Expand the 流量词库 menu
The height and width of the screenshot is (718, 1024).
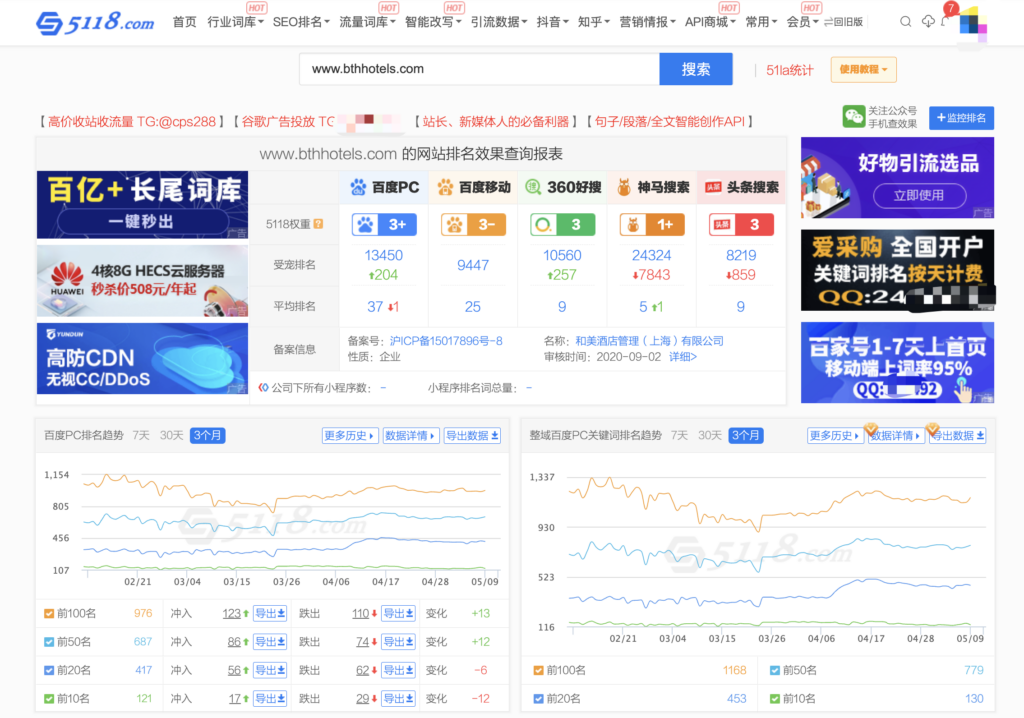pyautogui.click(x=367, y=22)
